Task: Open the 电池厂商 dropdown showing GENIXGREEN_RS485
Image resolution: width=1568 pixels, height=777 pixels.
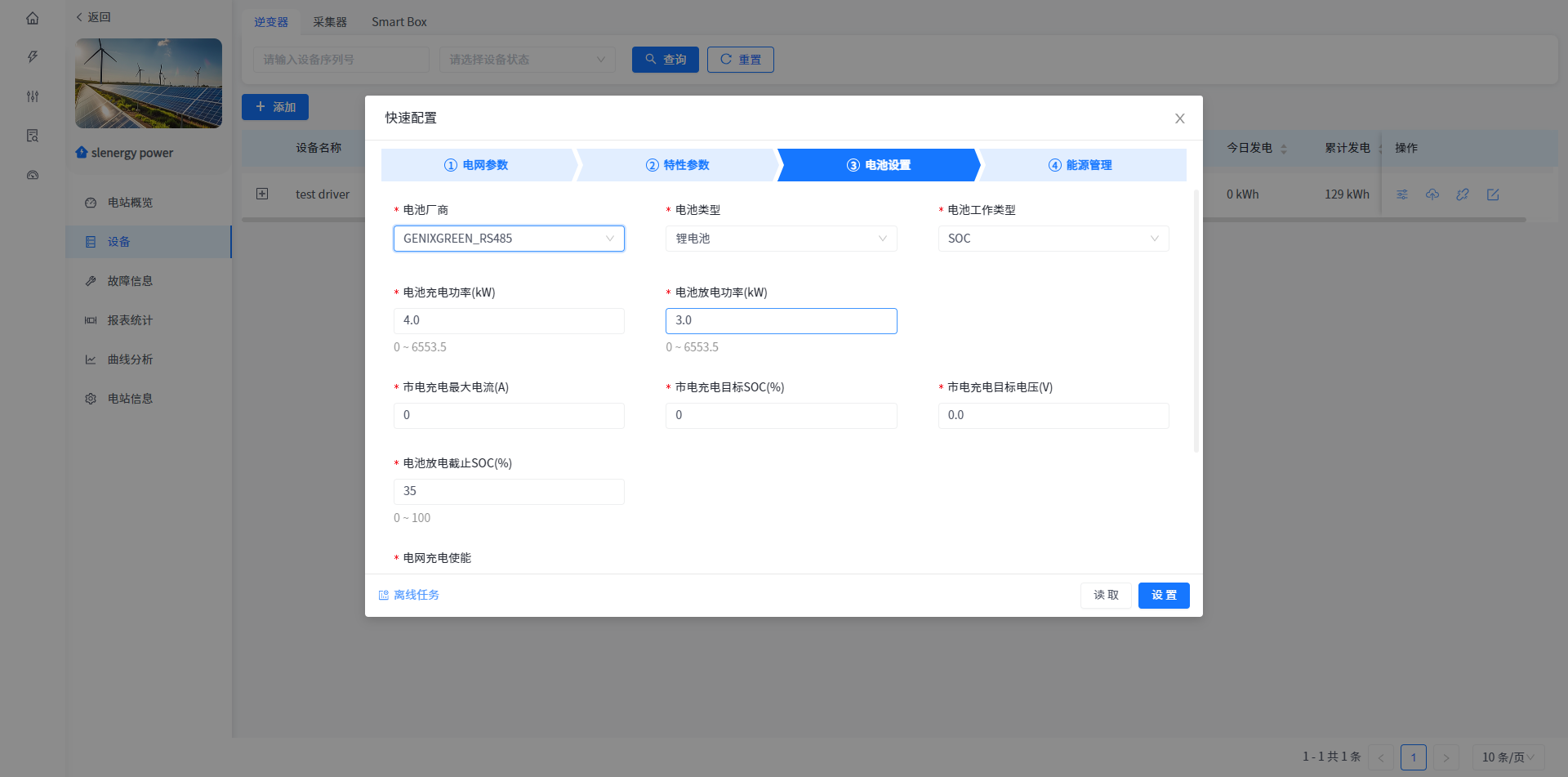Action: click(x=508, y=239)
